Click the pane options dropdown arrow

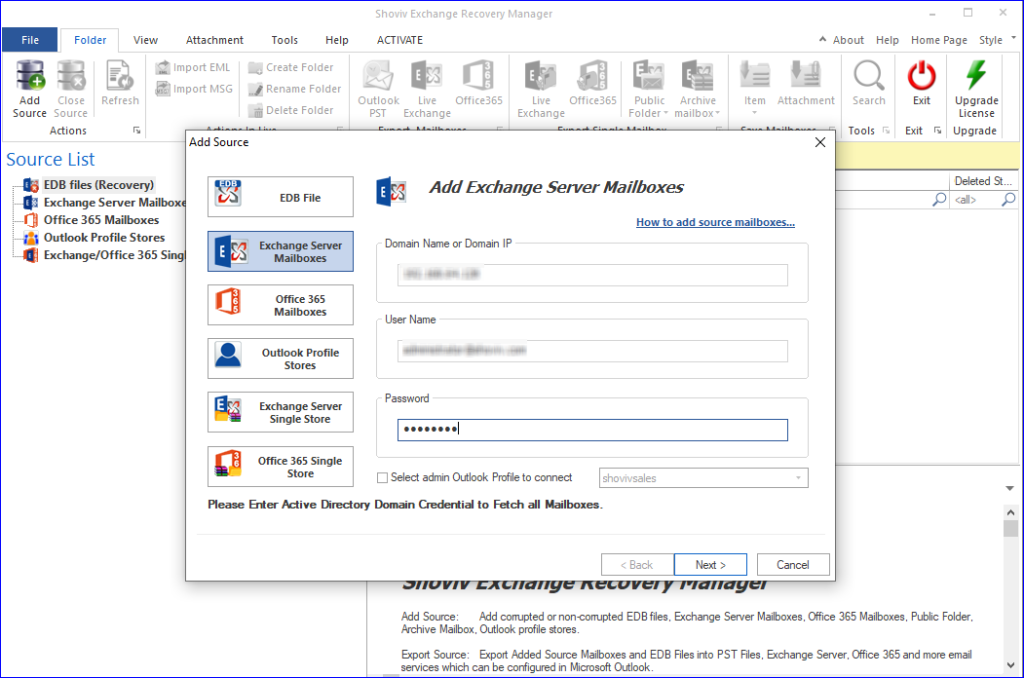point(1010,489)
